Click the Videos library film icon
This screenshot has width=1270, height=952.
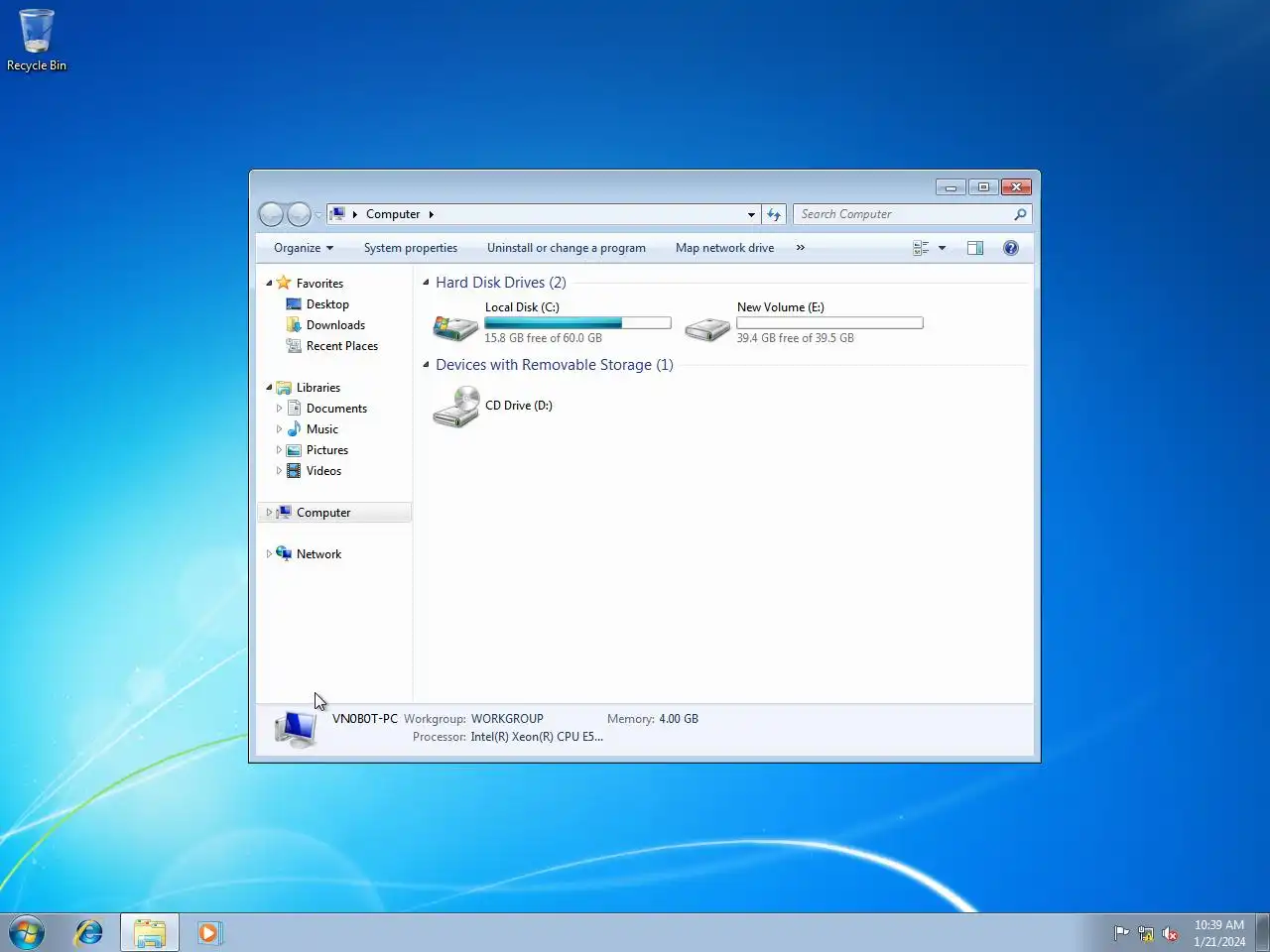click(294, 471)
